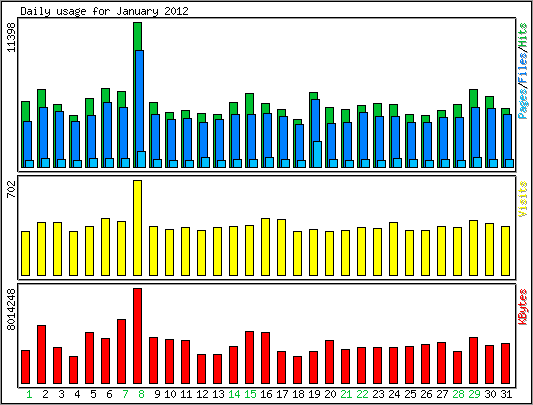Click the 11398 axis maximum value
Image resolution: width=533 pixels, height=405 pixels.
pos(11,37)
